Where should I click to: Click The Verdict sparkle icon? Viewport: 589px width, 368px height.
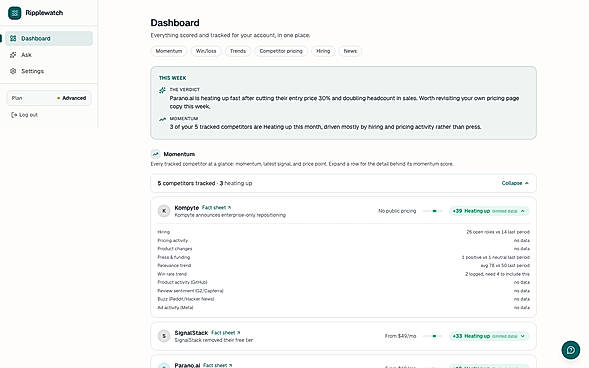point(162,90)
